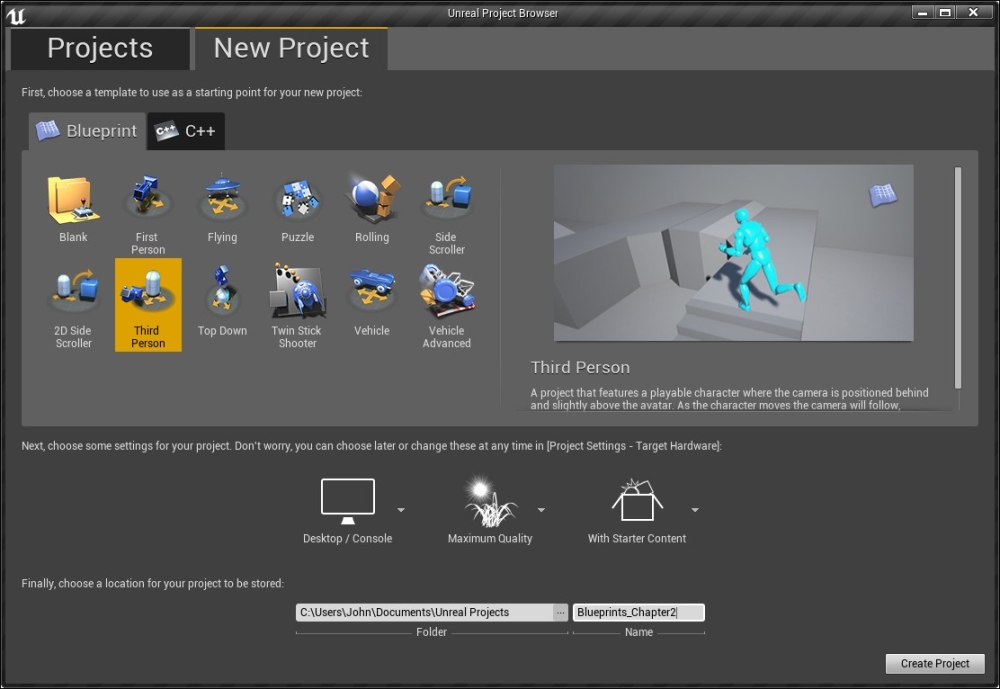Select the Side Scroller template
The width and height of the screenshot is (1000, 689).
point(446,213)
